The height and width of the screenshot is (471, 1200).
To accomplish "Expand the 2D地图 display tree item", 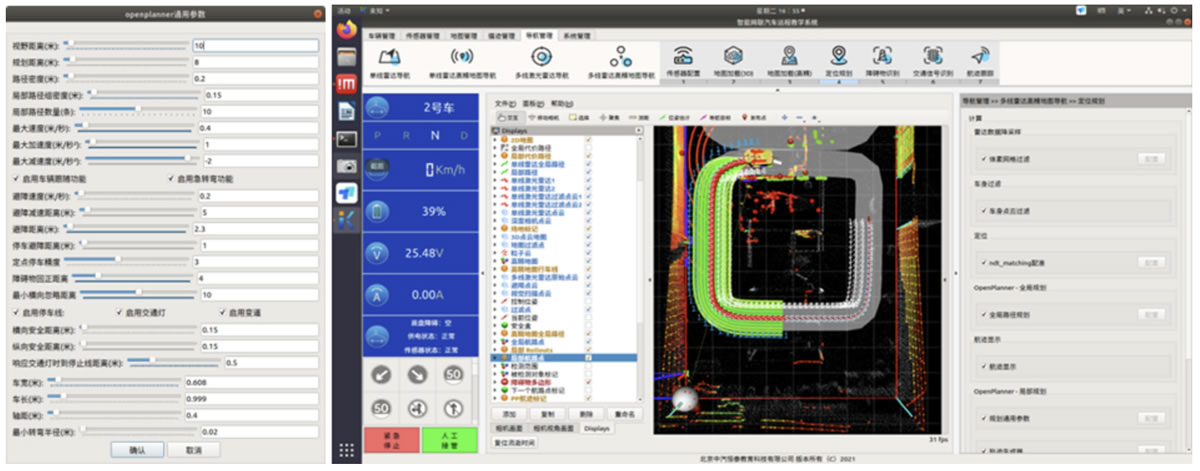I will 496,139.
